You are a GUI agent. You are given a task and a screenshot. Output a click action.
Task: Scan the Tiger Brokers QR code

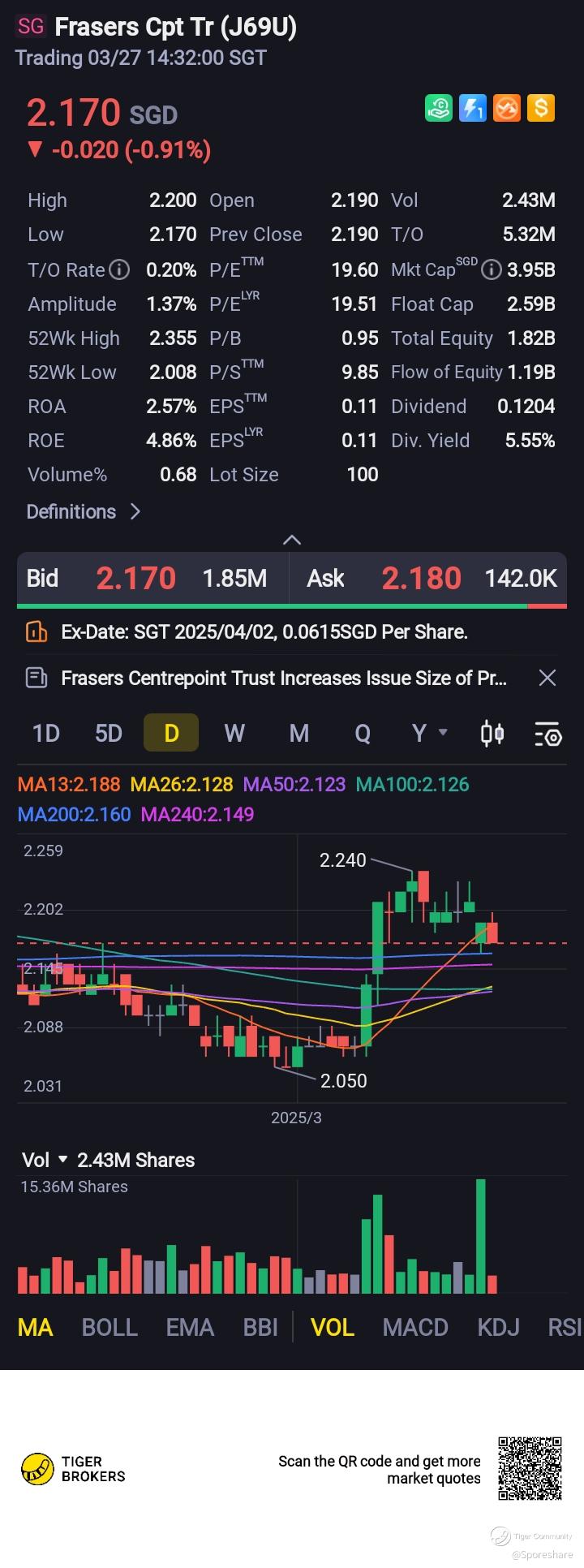[530, 1468]
